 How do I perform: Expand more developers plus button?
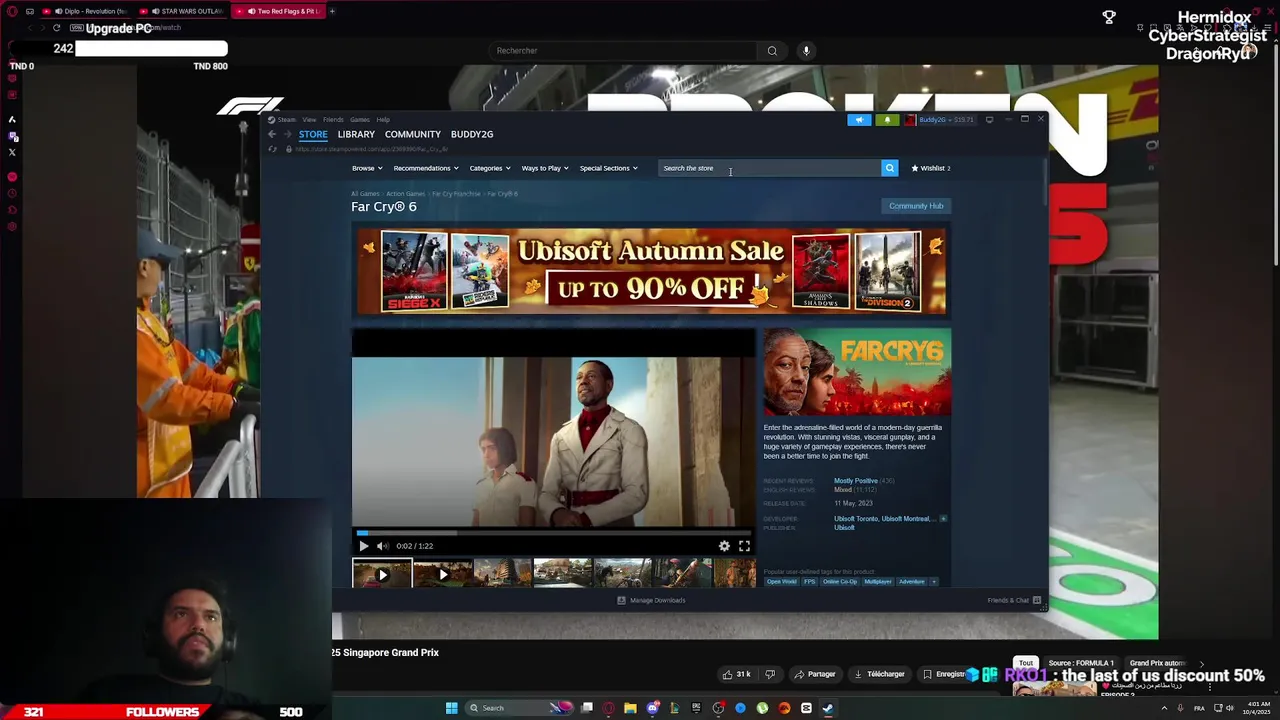pyautogui.click(x=943, y=519)
